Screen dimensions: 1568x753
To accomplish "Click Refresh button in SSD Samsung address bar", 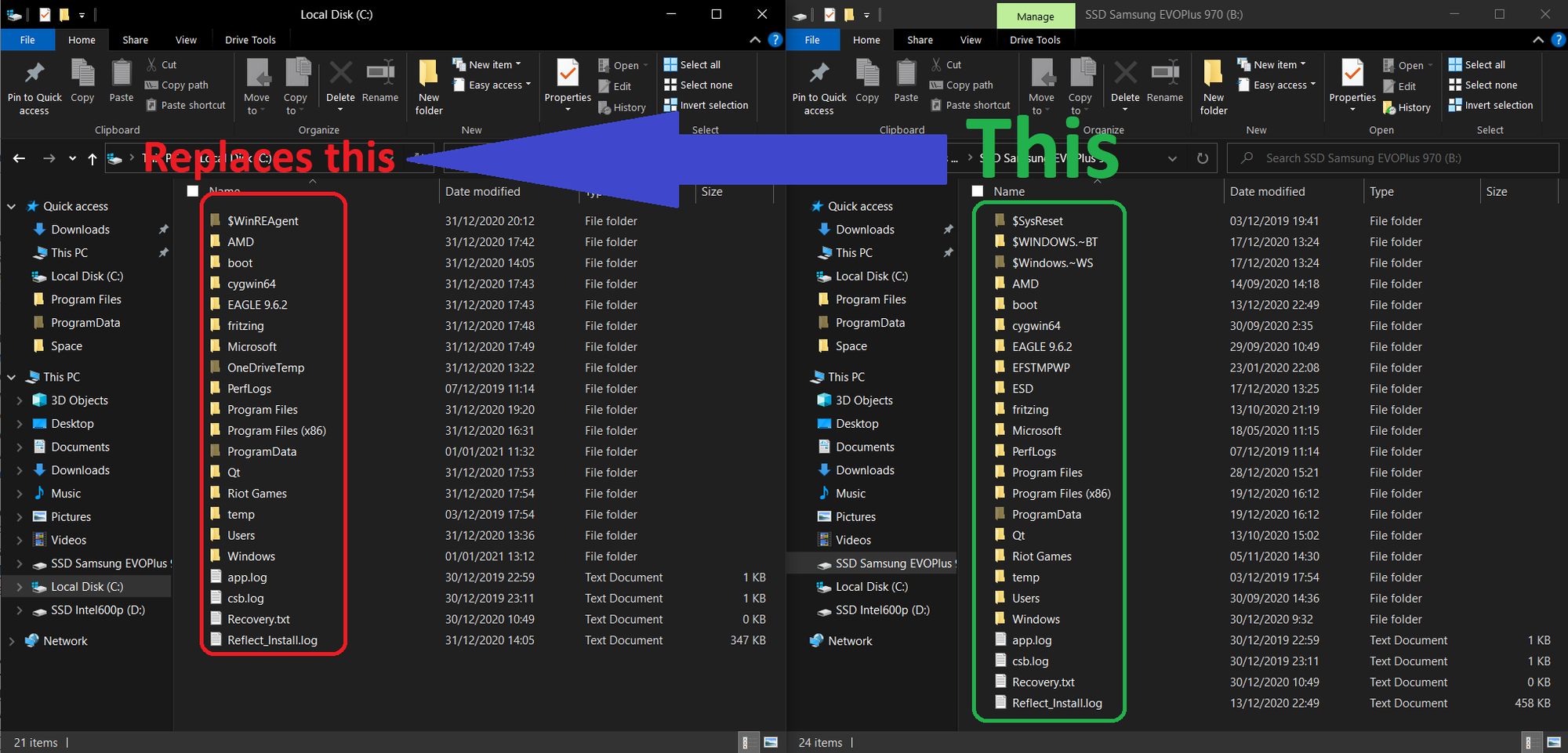I will coord(1203,158).
